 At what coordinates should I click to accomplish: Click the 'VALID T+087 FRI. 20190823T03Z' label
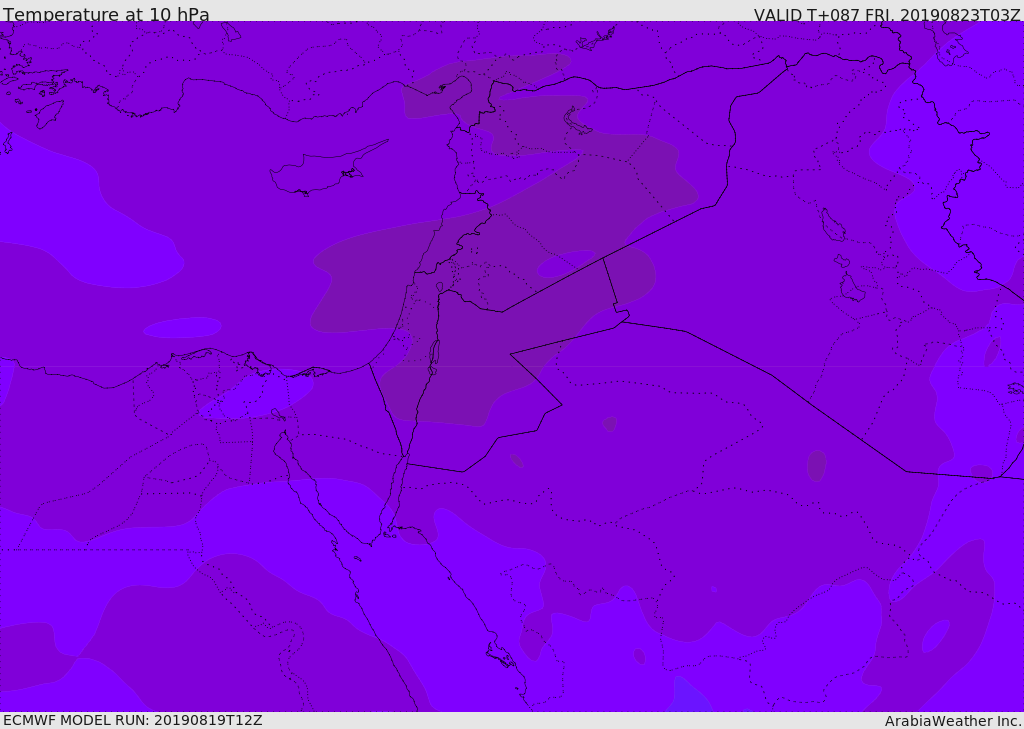[x=887, y=14]
